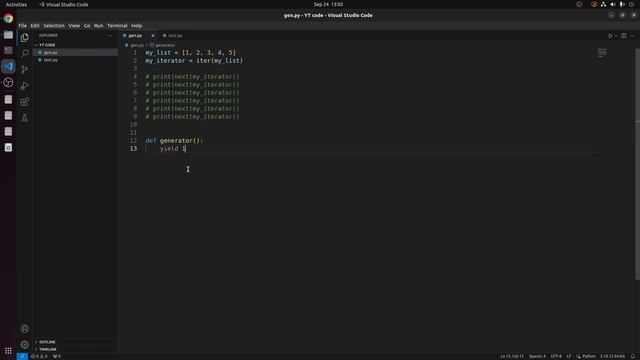Open the volume speaker icon in system tray
Image resolution: width=640 pixels, height=360 pixels.
613,4
